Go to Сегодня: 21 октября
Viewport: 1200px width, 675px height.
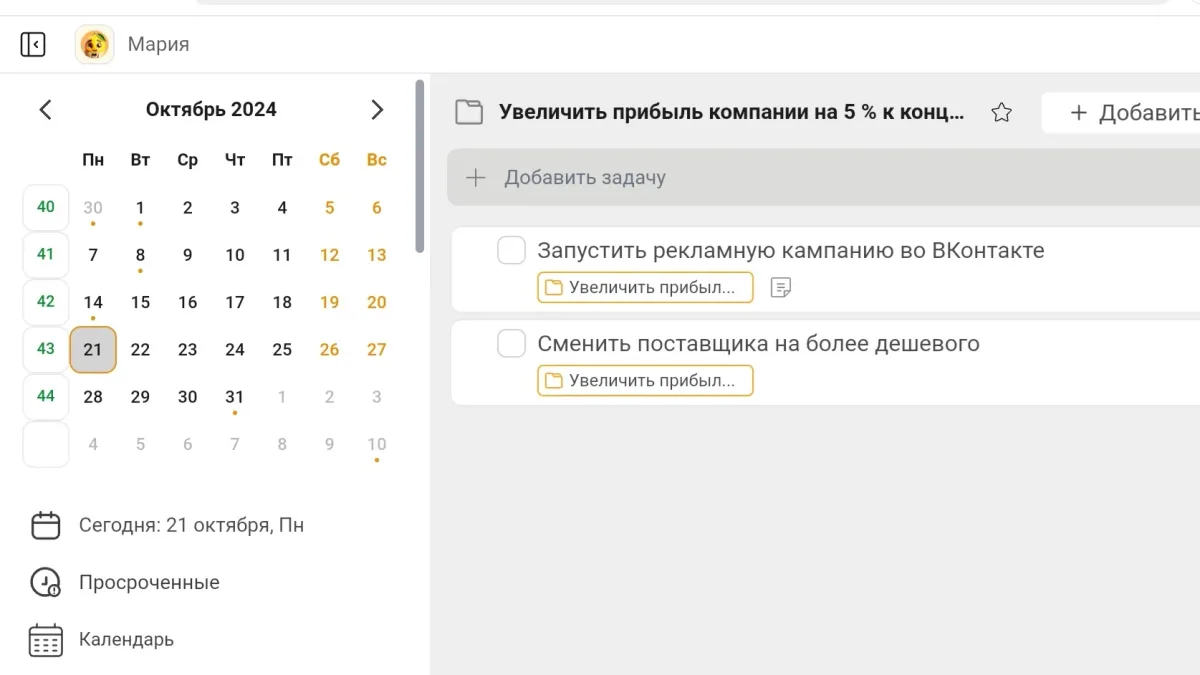(190, 525)
